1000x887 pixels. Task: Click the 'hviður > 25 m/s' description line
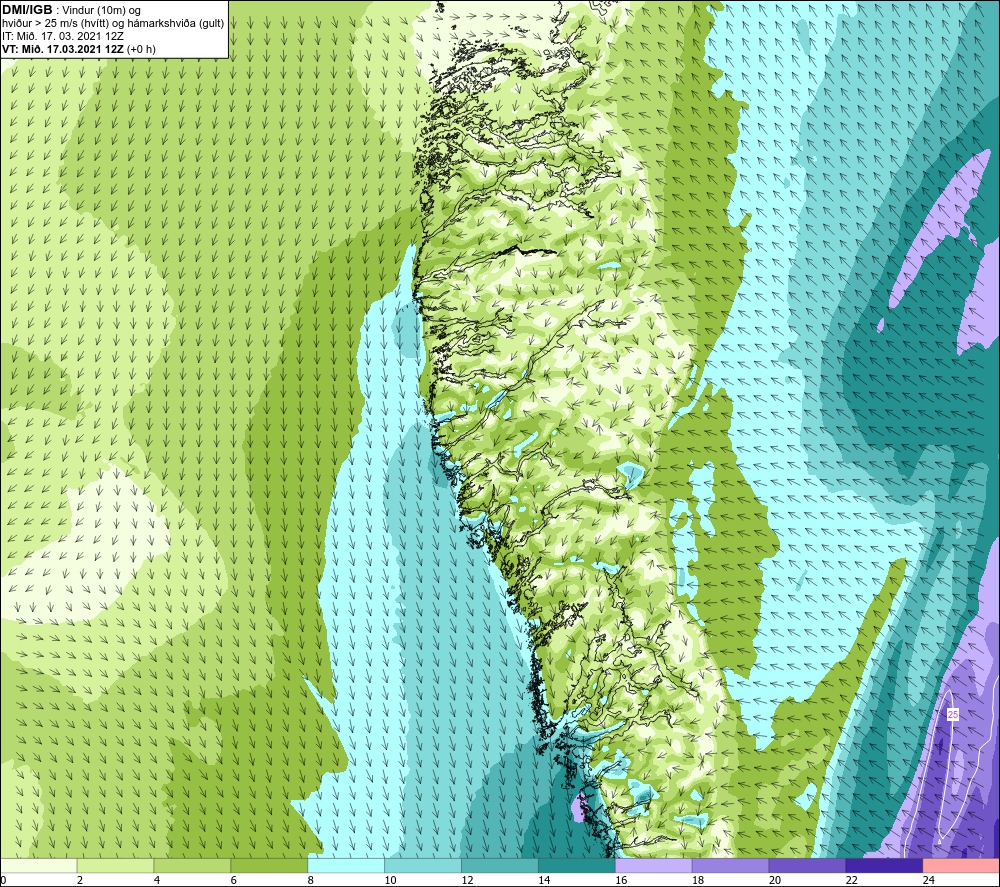(x=113, y=24)
